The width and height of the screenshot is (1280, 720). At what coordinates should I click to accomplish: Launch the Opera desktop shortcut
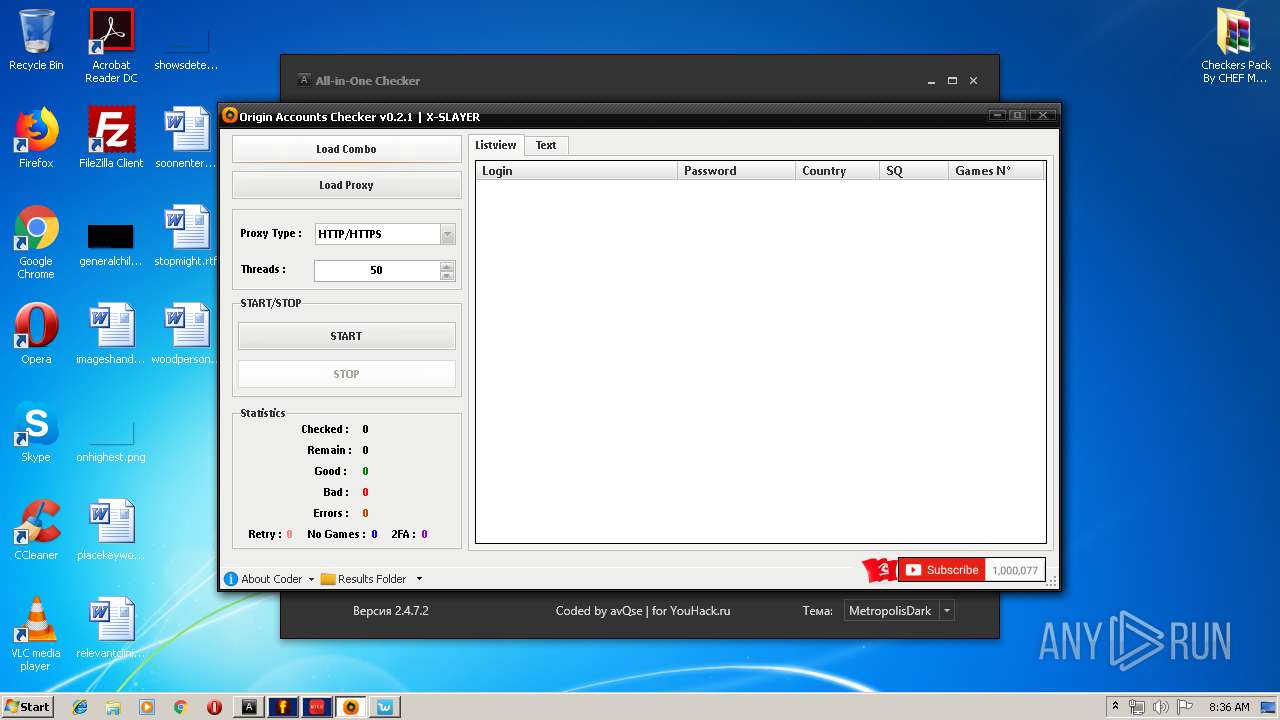click(x=36, y=334)
